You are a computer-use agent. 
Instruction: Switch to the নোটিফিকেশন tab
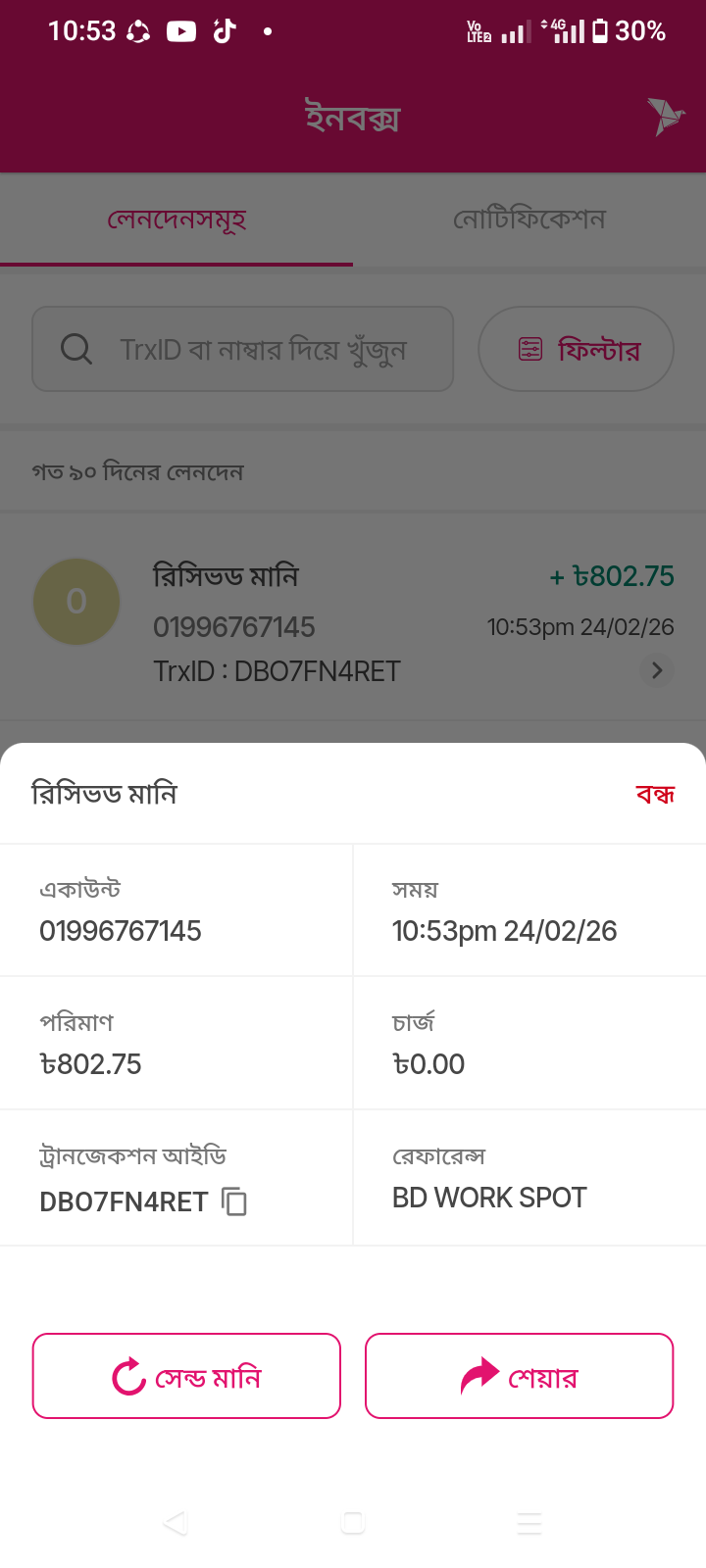pos(529,220)
